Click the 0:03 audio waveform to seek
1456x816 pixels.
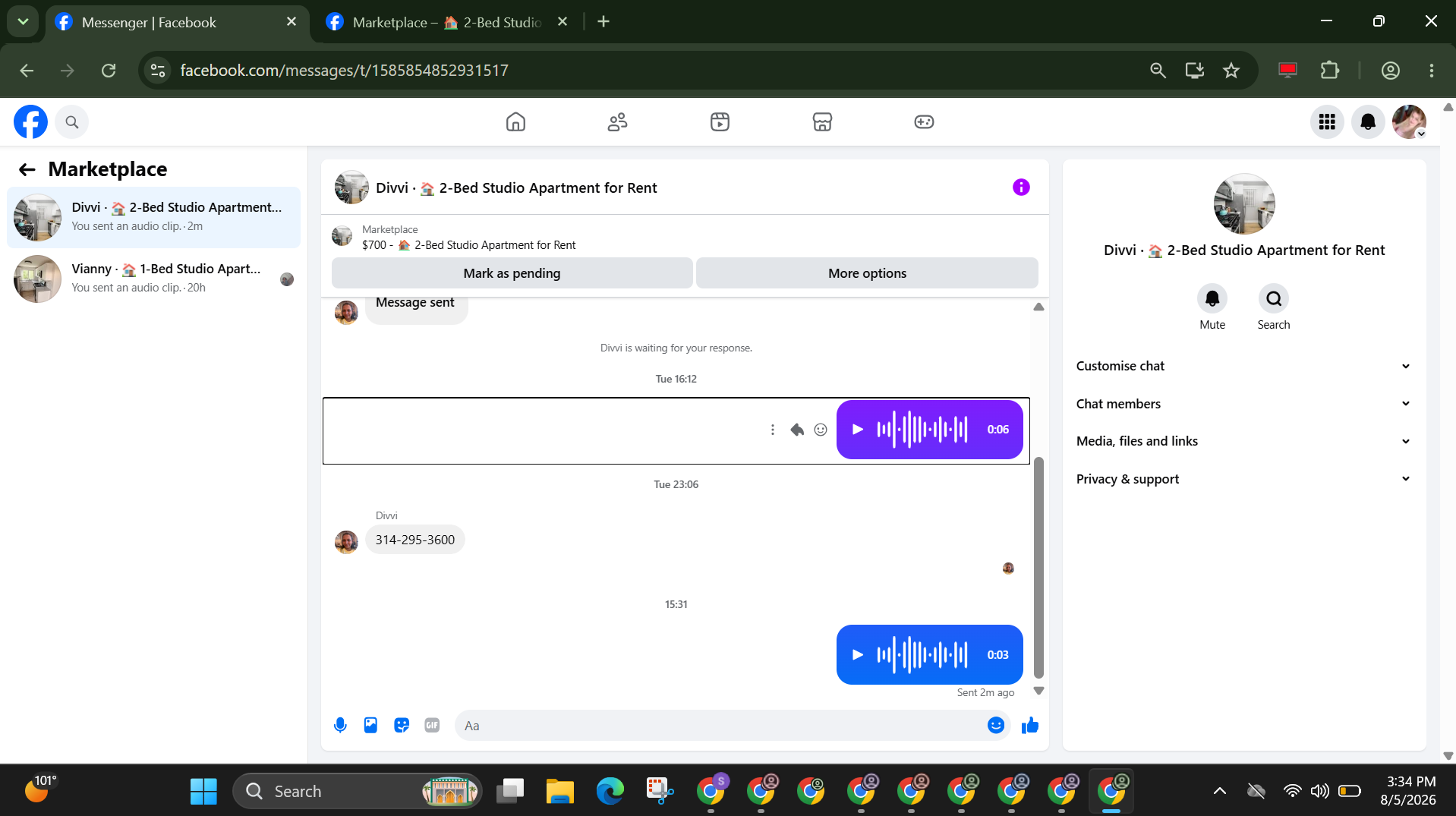[922, 655]
